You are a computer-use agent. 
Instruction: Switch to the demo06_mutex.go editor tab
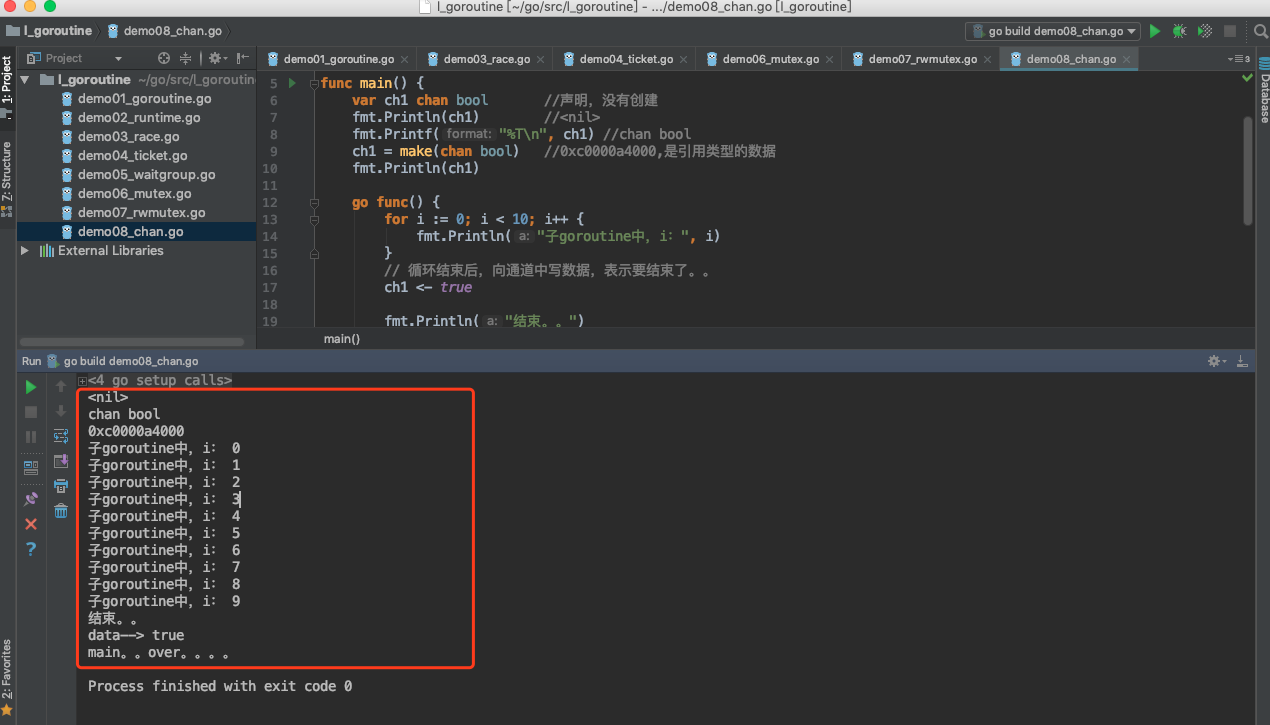tap(769, 59)
